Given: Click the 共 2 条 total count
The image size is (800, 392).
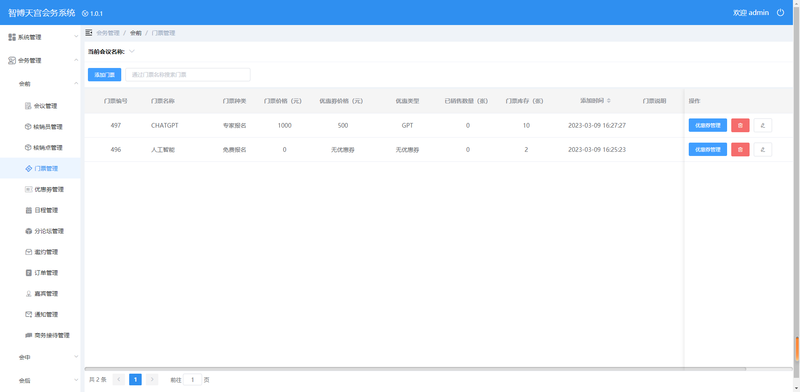Looking at the screenshot, I should (x=98, y=380).
